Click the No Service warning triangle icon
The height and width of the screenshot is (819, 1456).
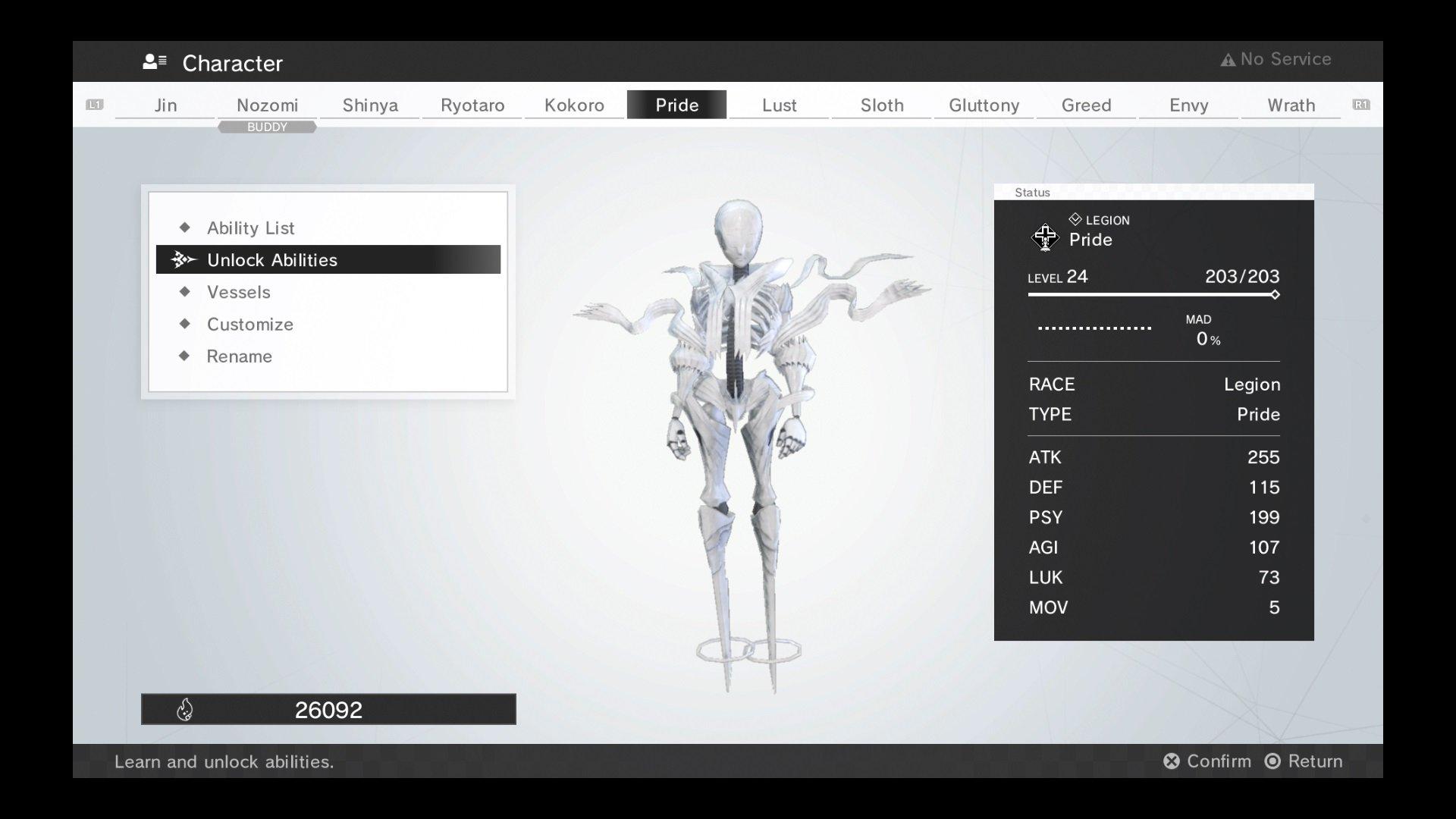pyautogui.click(x=1228, y=60)
